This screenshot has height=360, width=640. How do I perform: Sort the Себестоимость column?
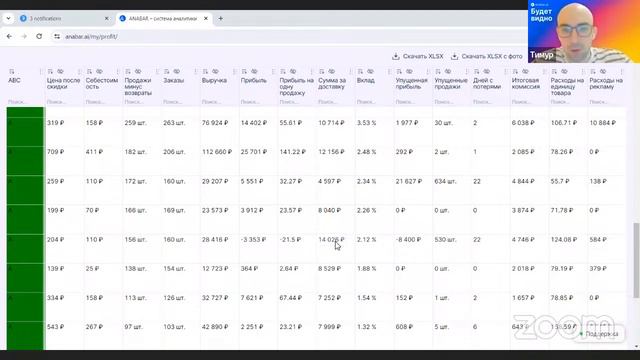[89, 72]
